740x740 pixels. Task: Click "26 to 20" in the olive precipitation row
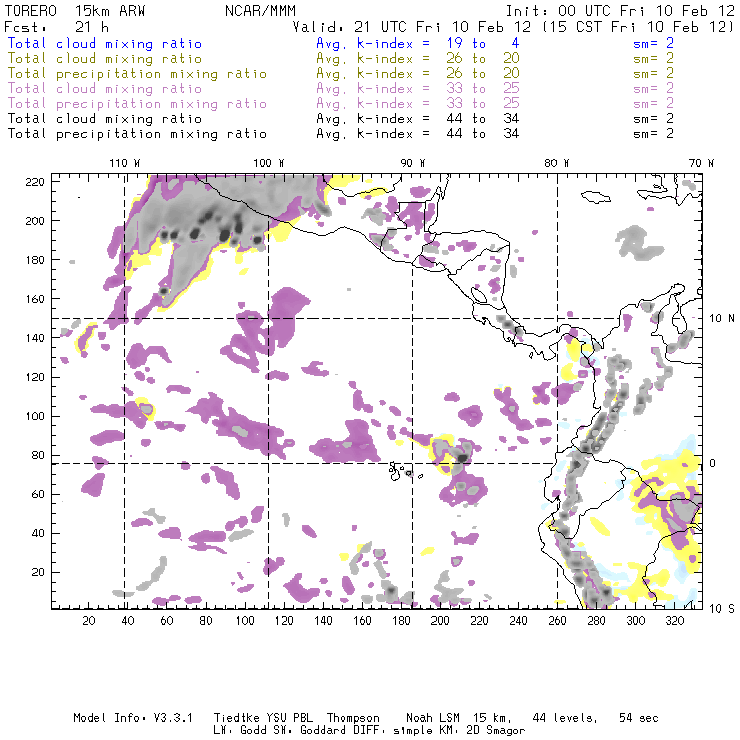pos(483,74)
